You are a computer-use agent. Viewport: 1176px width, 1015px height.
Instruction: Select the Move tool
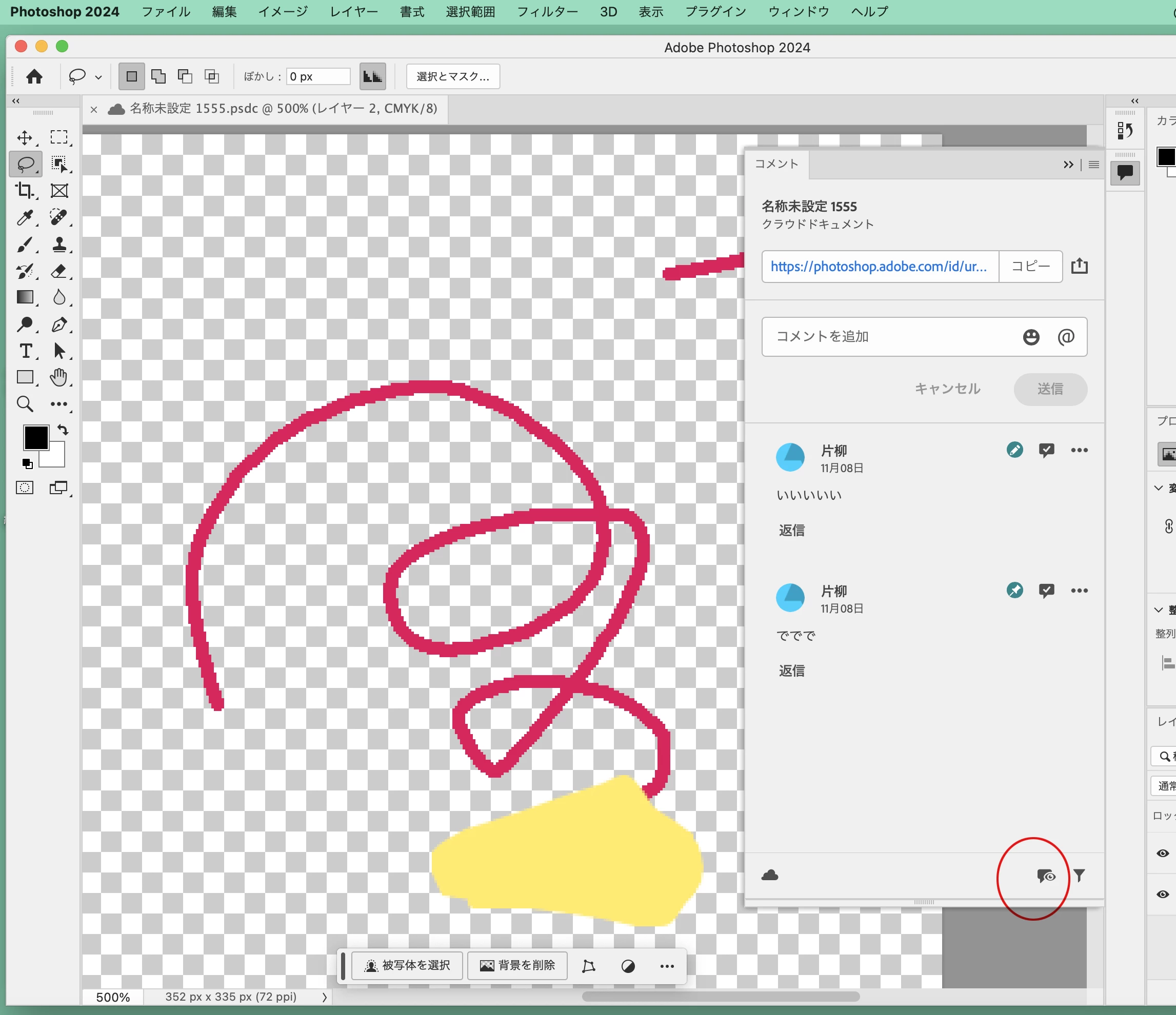[25, 138]
